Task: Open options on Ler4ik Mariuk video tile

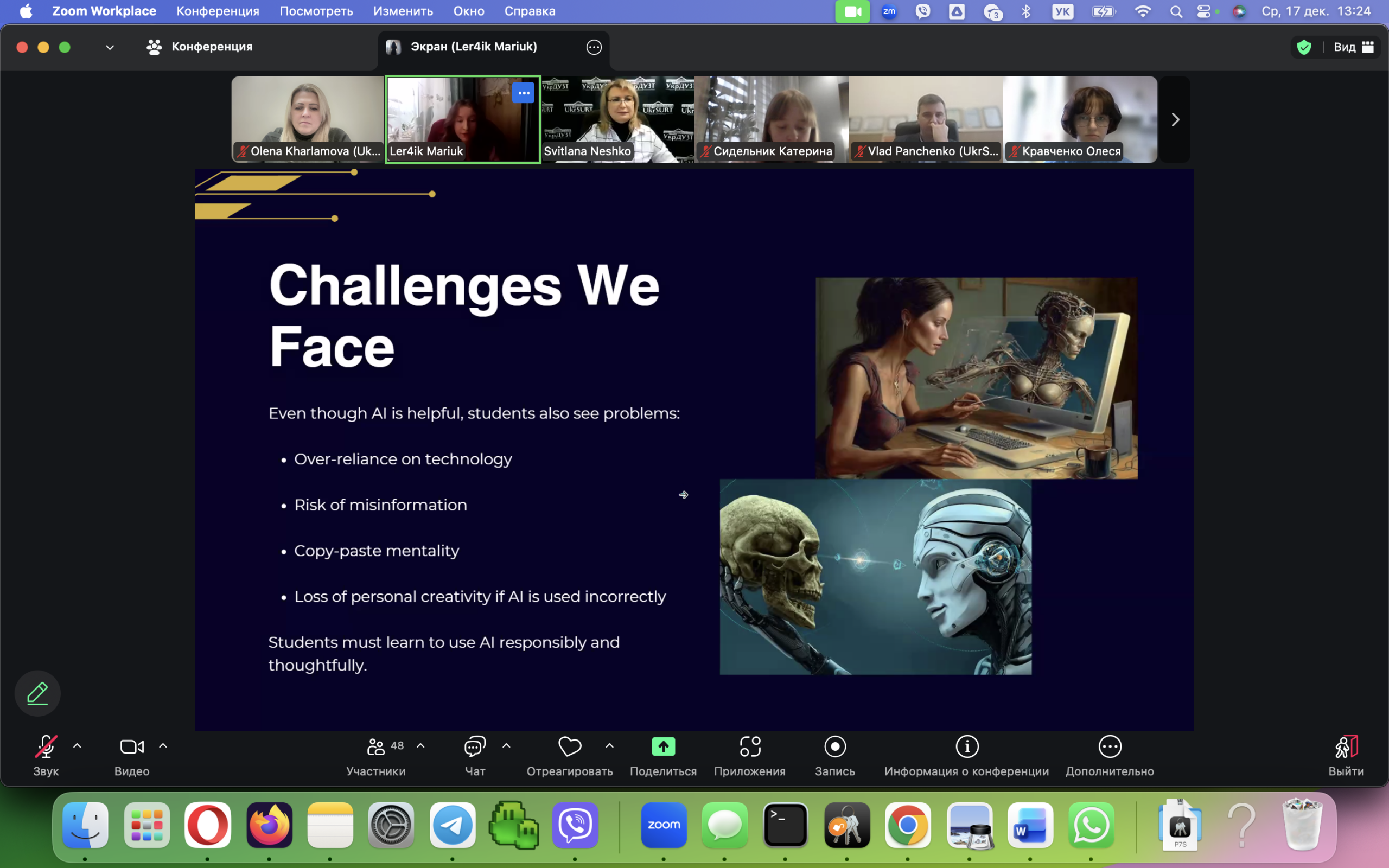Action: tap(523, 93)
